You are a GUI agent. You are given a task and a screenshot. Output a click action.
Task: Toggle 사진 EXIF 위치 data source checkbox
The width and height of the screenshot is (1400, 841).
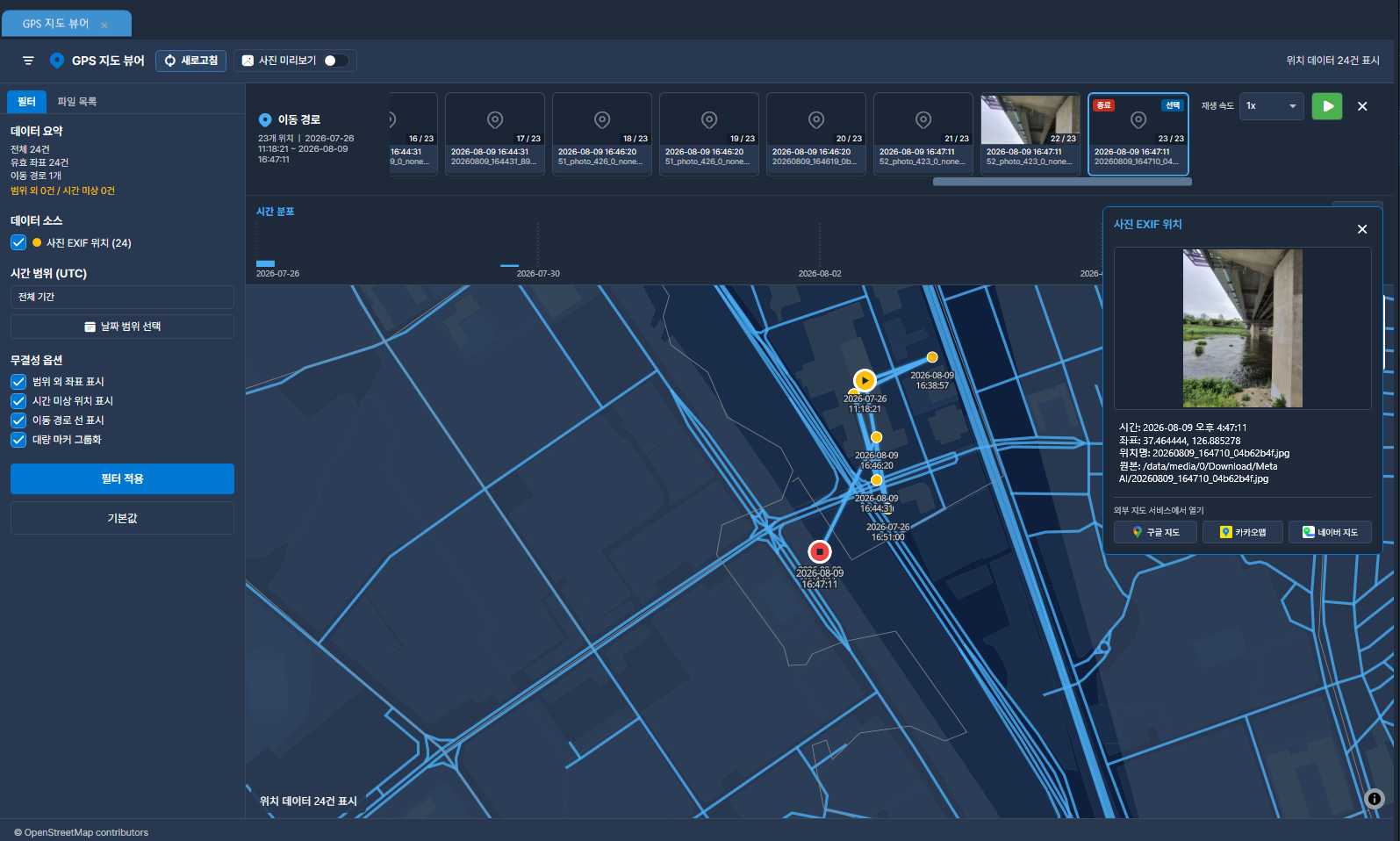pyautogui.click(x=18, y=243)
